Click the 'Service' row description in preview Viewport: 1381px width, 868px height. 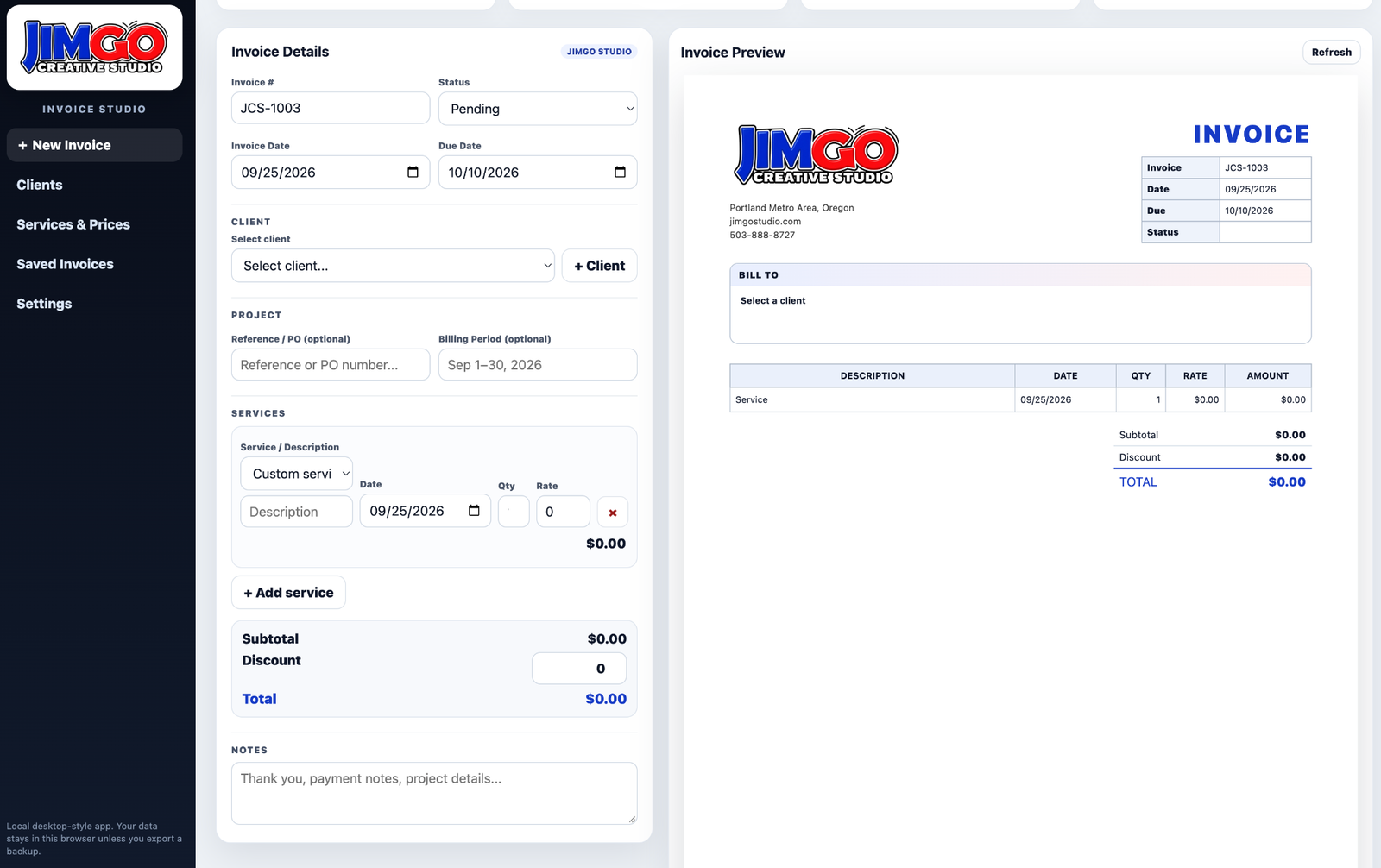point(752,399)
